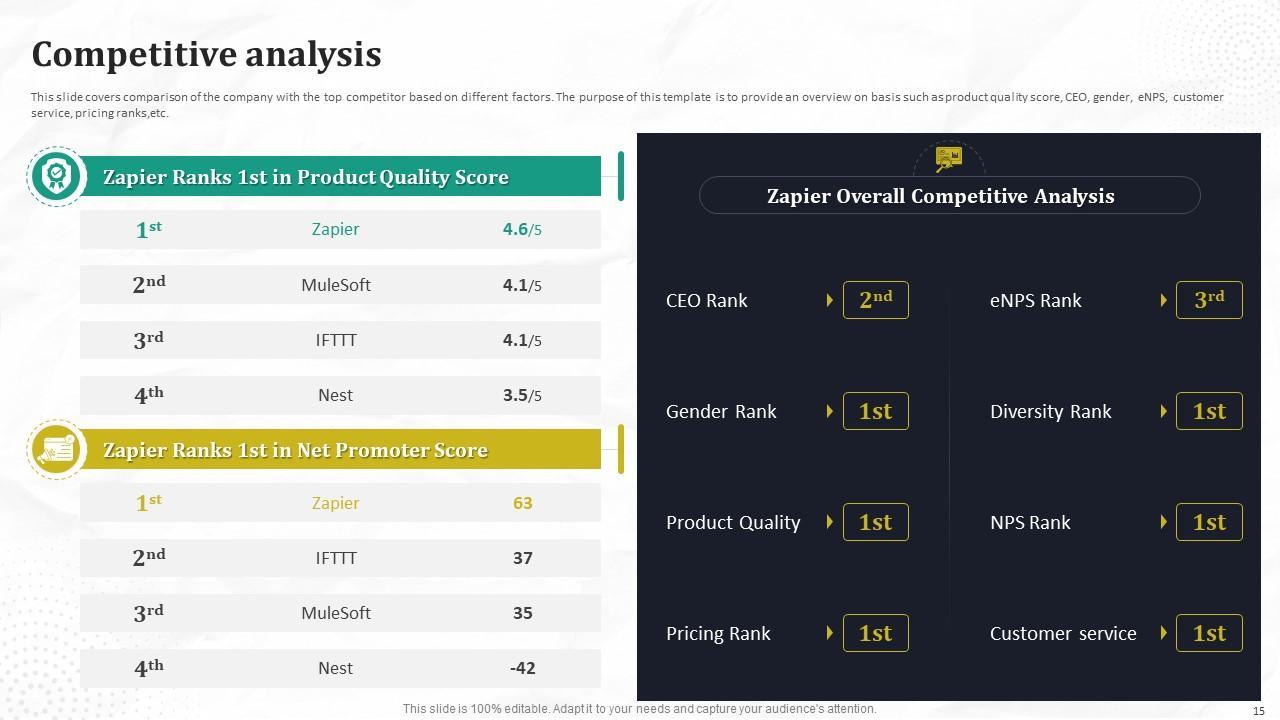
Task: Click the Competitive analysis slide title
Action: [x=206, y=54]
